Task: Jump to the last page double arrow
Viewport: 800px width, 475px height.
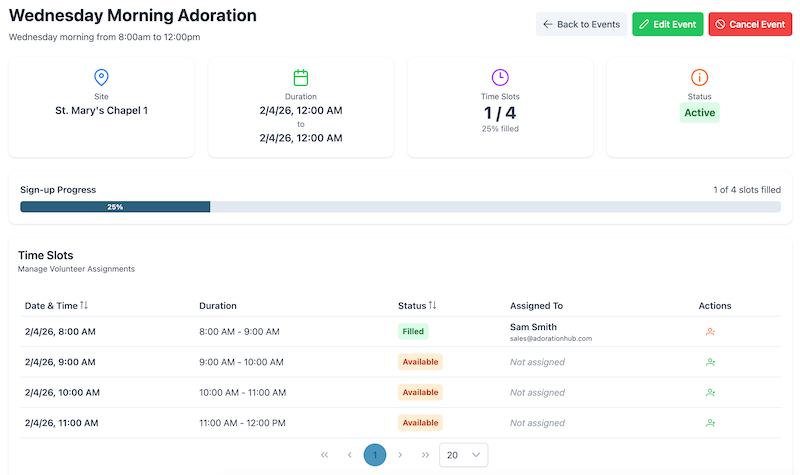Action: tap(425, 455)
